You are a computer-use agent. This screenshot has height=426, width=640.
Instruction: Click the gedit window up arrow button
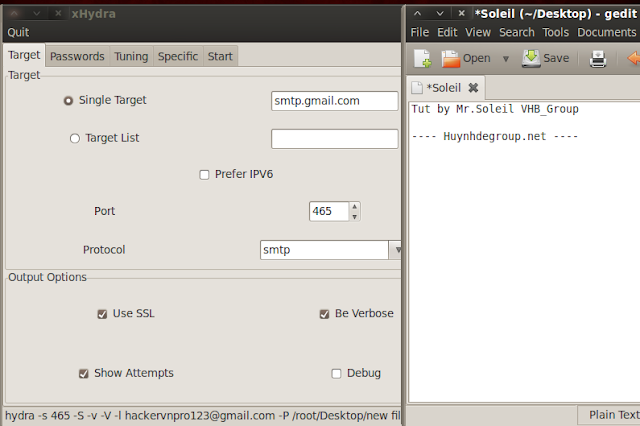coord(417,13)
